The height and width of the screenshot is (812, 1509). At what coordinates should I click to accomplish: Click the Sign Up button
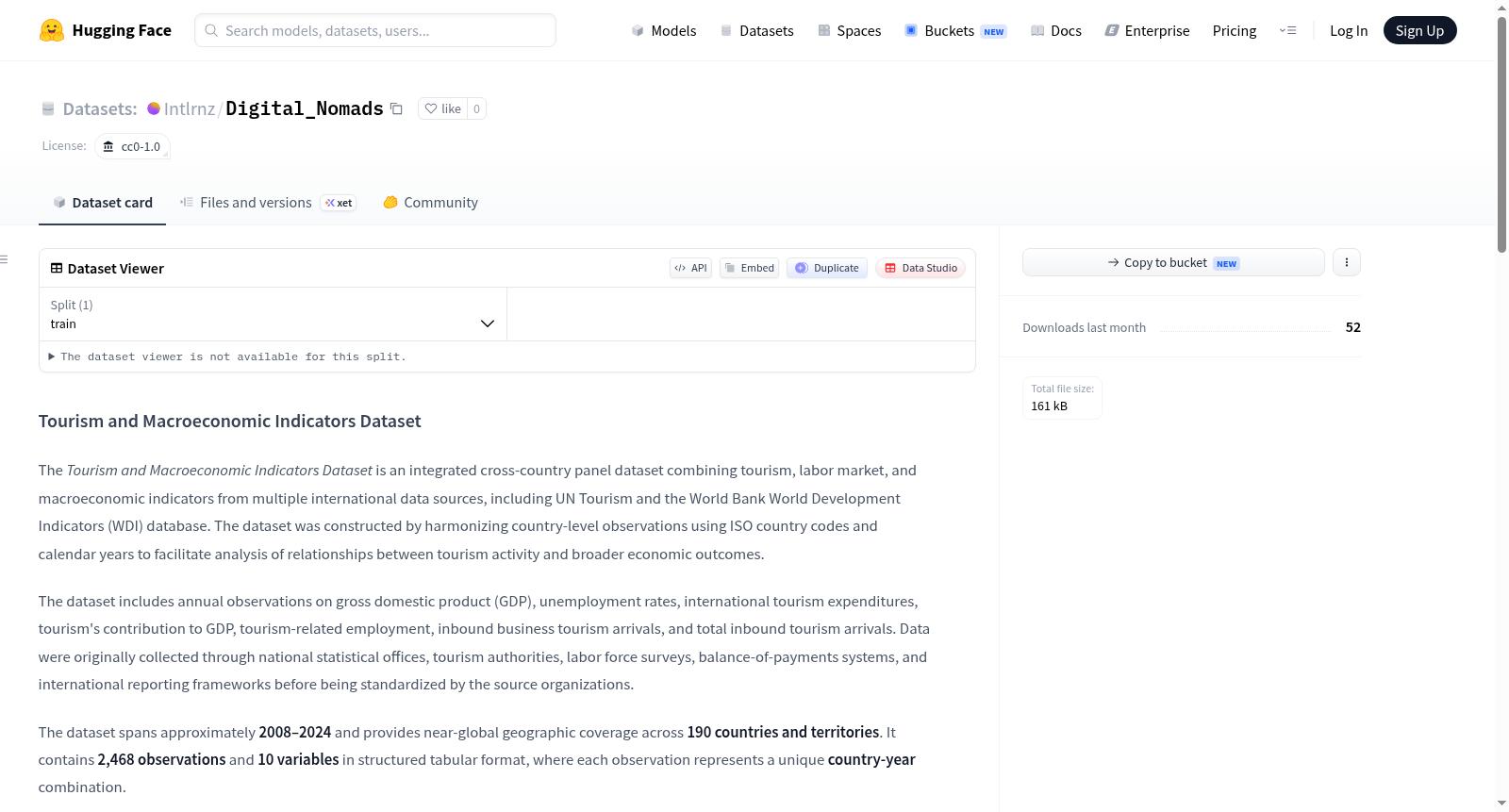[x=1419, y=30]
